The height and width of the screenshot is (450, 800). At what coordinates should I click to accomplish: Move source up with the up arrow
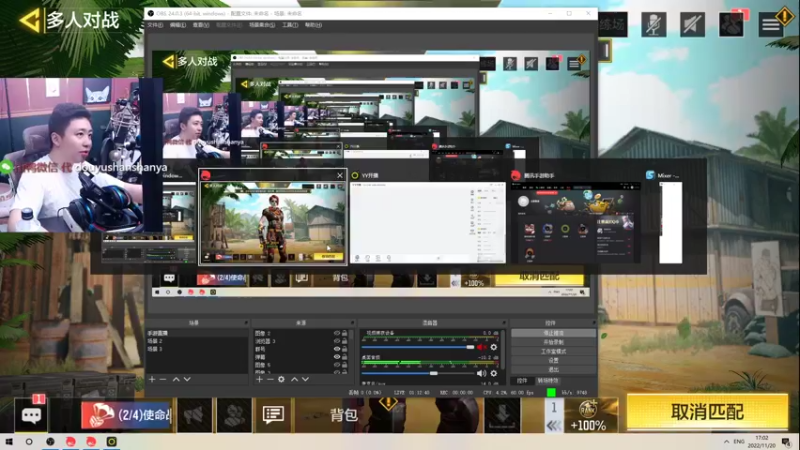(294, 380)
